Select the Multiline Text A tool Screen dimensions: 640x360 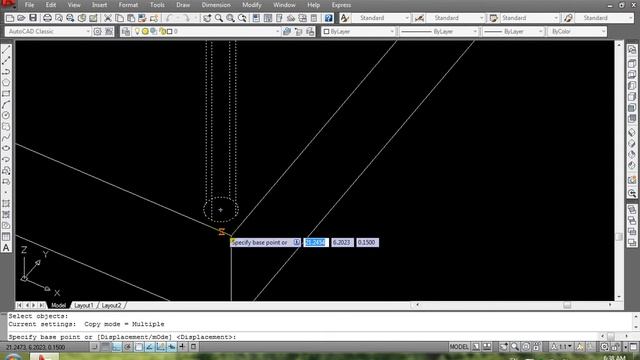[6, 248]
